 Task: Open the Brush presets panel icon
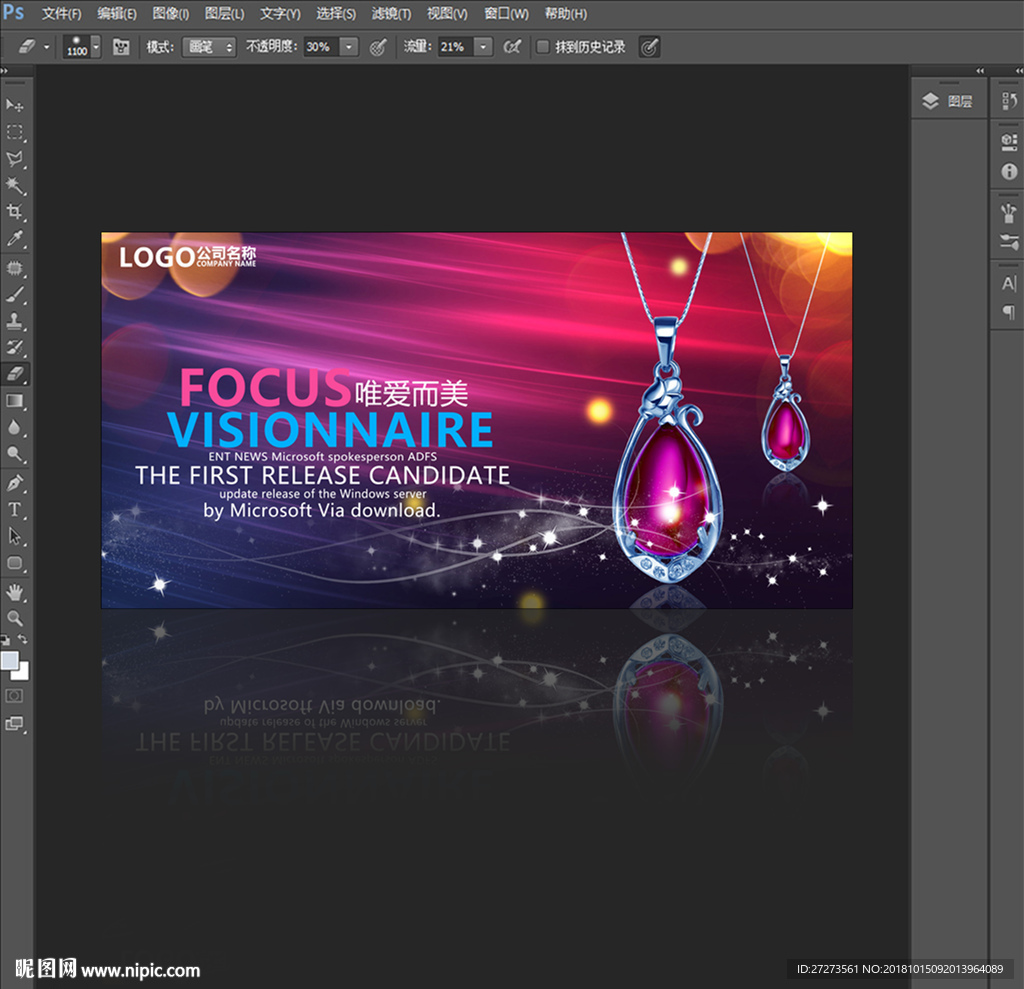[1009, 212]
